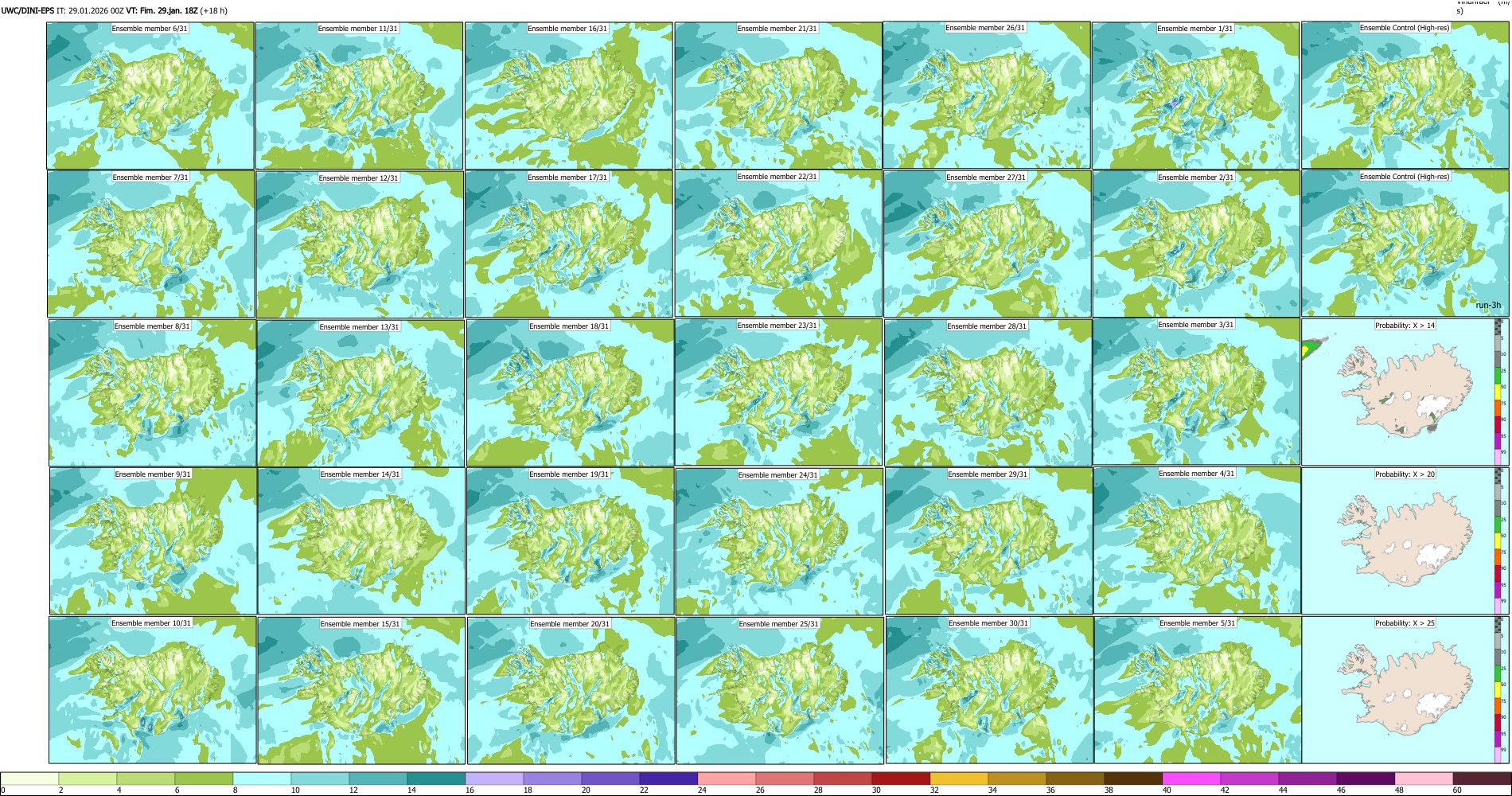View the Ensemble member 8/31 map
The height and width of the screenshot is (796, 1512).
pyautogui.click(x=153, y=393)
